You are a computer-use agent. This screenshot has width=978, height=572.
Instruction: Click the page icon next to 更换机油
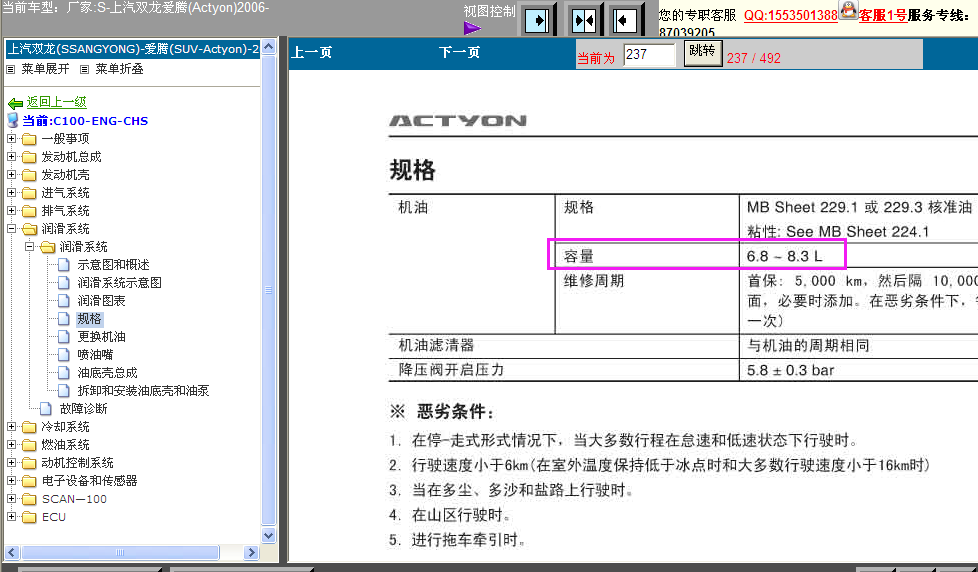click(x=64, y=337)
